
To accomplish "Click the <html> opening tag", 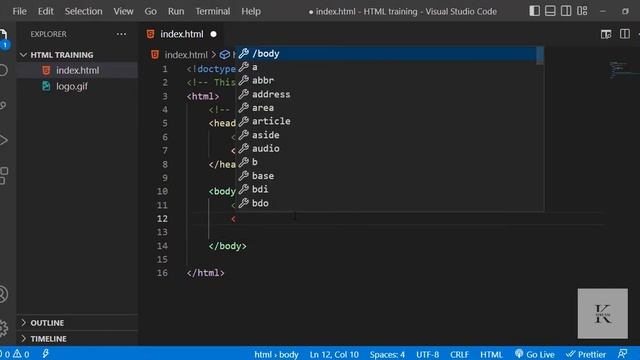I will [203, 96].
